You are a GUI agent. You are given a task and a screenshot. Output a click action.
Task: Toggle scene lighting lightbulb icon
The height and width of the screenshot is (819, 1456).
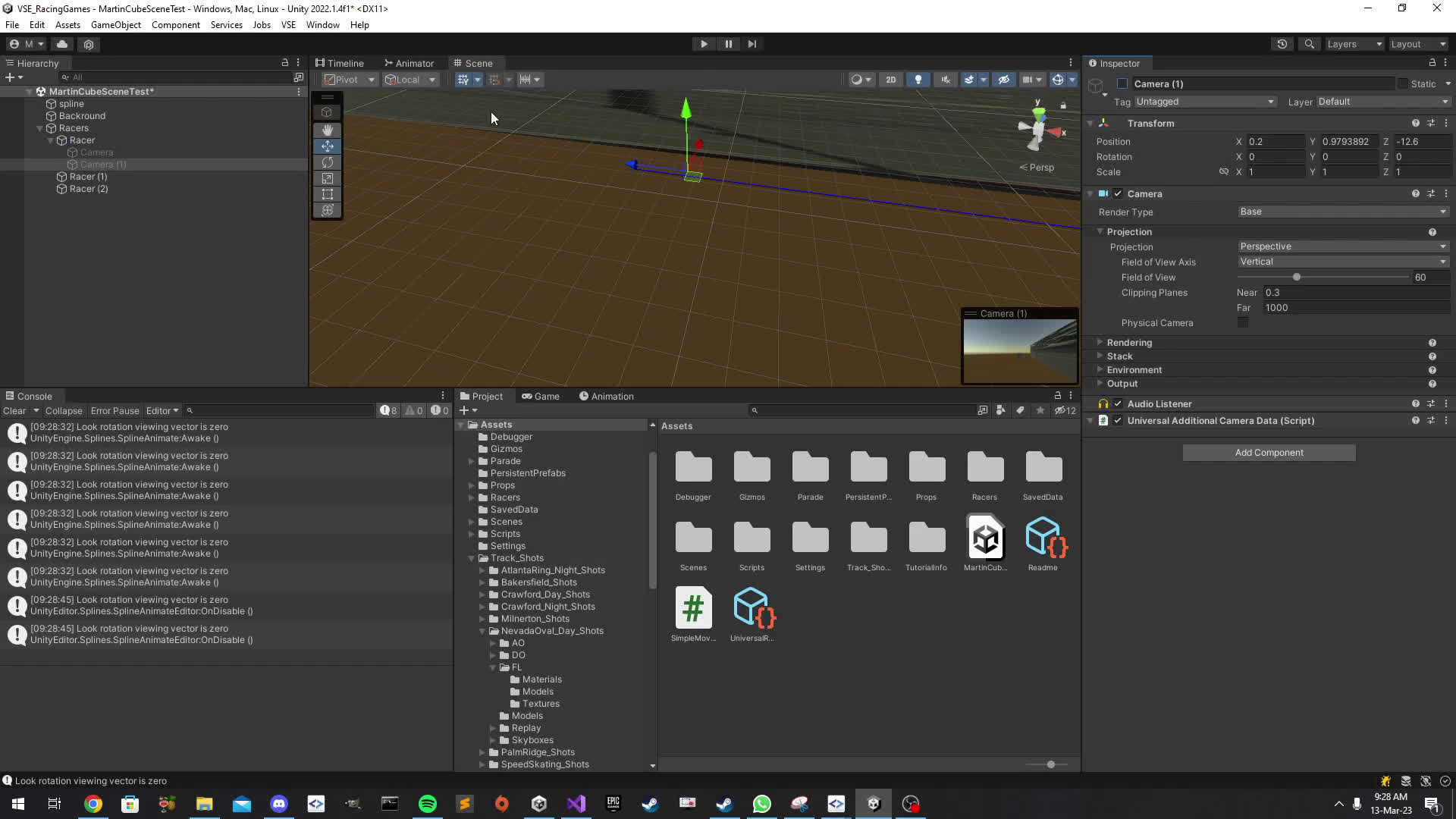point(918,80)
